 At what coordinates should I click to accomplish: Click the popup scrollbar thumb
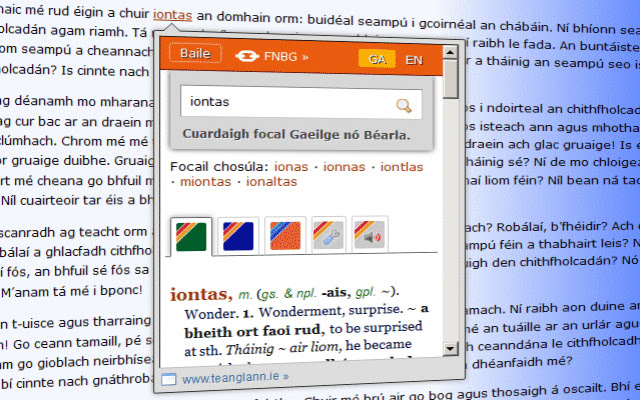450,79
